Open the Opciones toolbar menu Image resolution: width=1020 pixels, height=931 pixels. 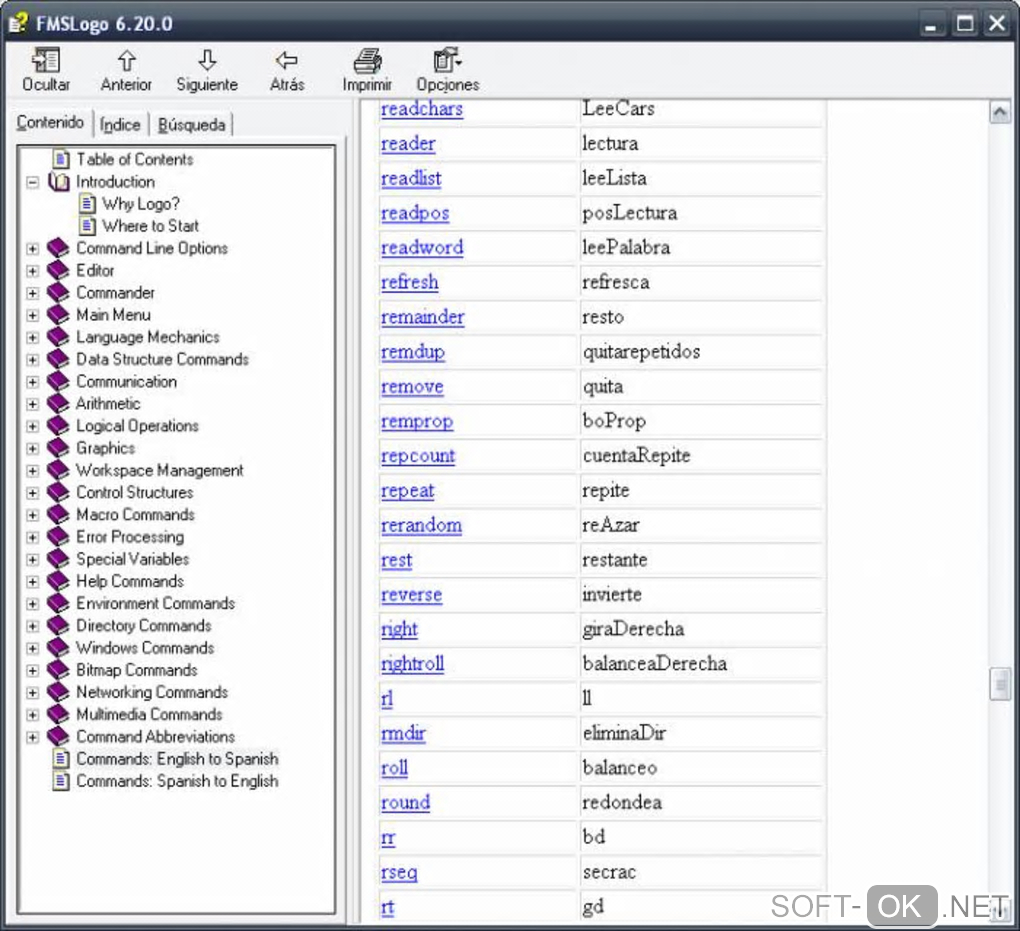pyautogui.click(x=448, y=69)
